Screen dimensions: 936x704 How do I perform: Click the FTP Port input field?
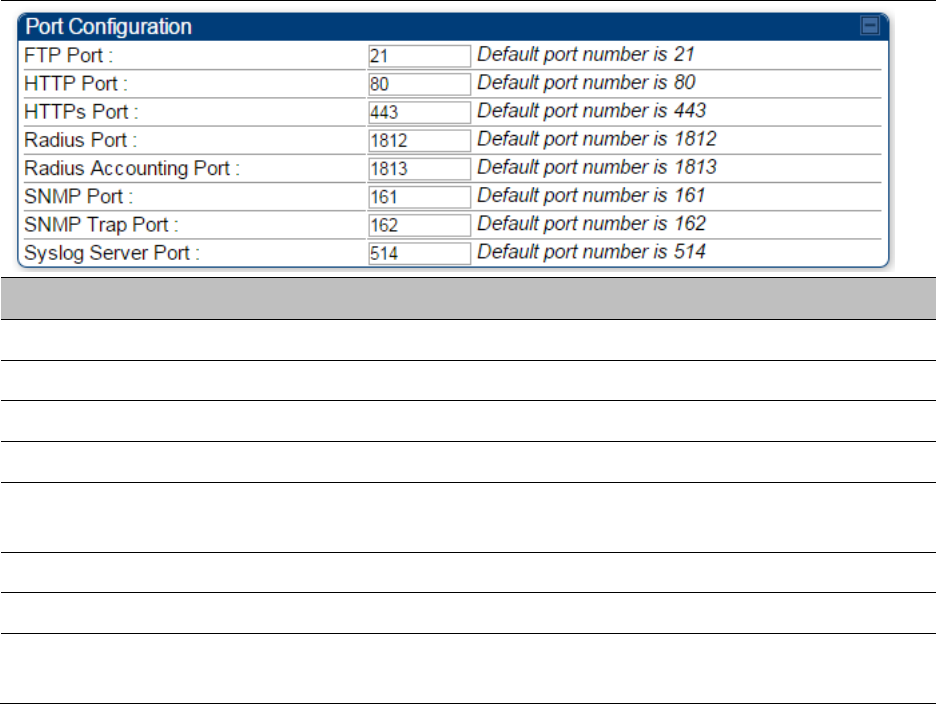point(419,56)
